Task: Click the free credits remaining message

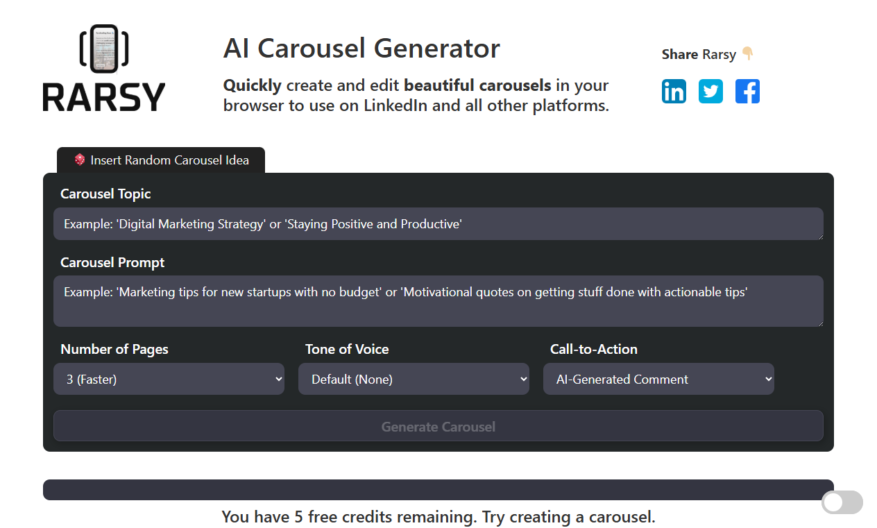Action: 438,516
